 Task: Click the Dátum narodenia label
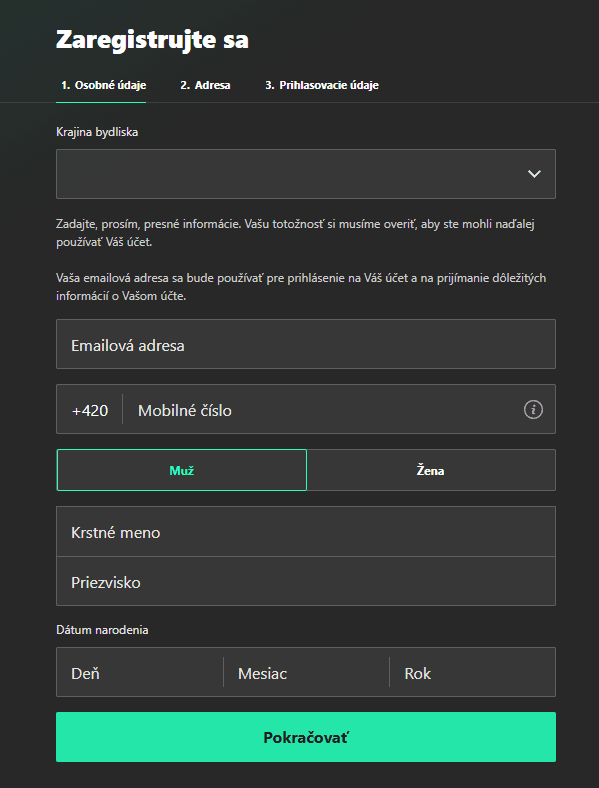102,630
